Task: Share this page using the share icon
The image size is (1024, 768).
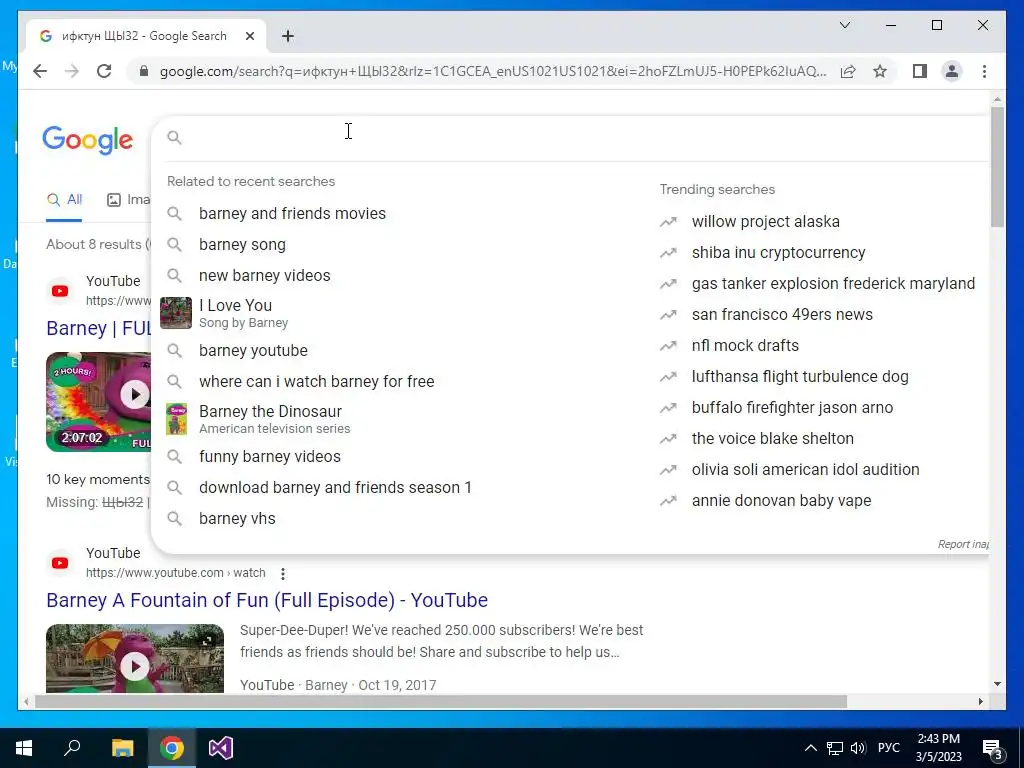Action: click(848, 71)
